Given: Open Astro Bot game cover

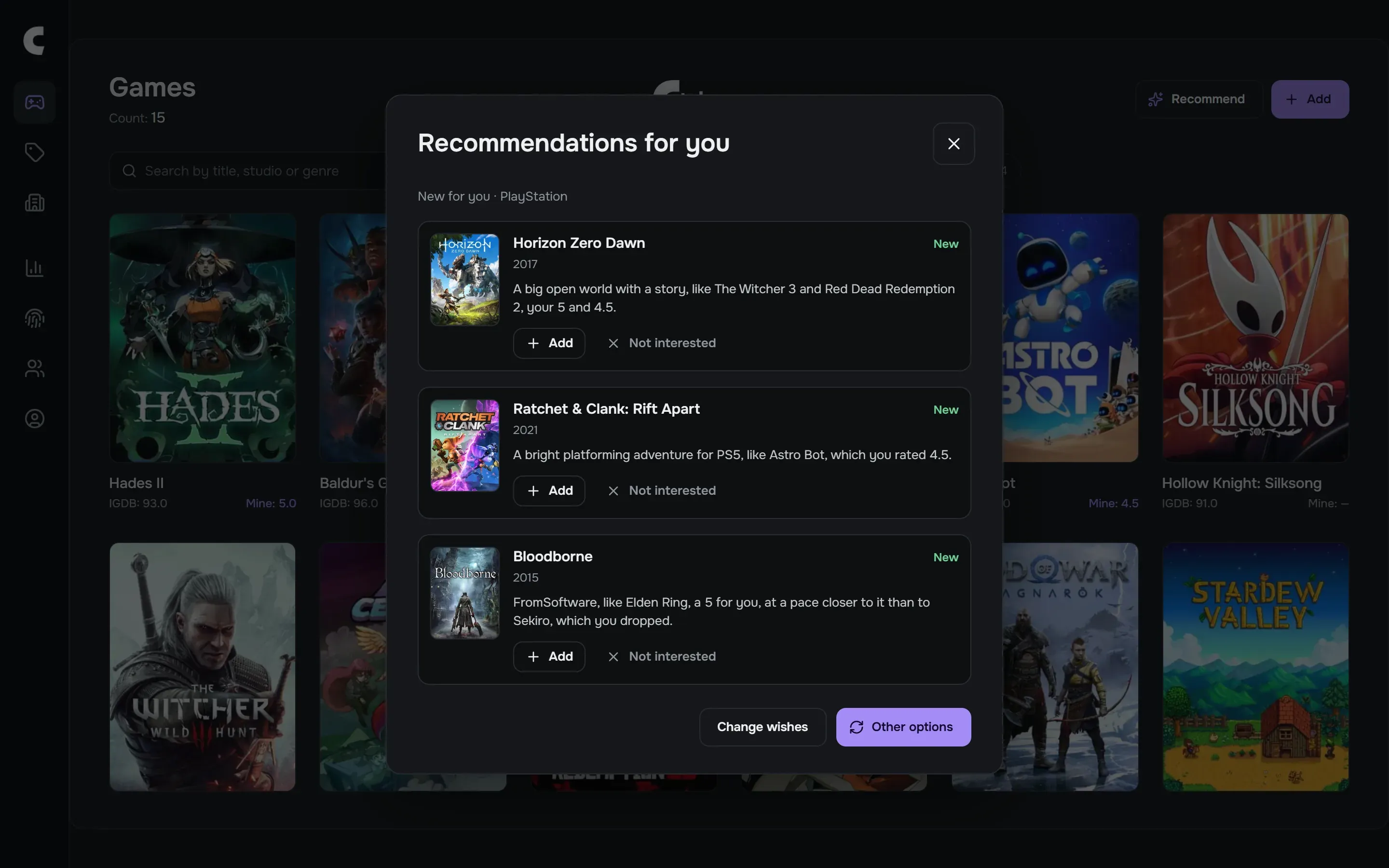Looking at the screenshot, I should click(x=1071, y=338).
